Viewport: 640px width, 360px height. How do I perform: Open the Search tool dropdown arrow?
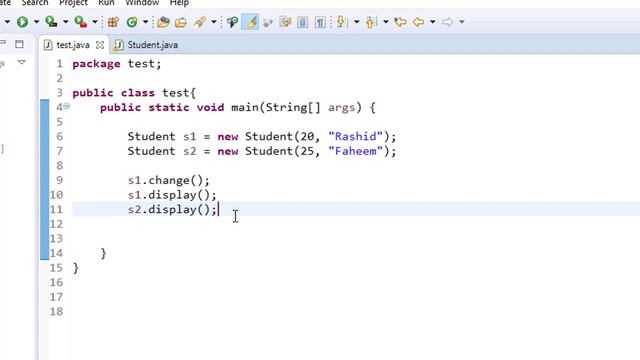(213, 22)
